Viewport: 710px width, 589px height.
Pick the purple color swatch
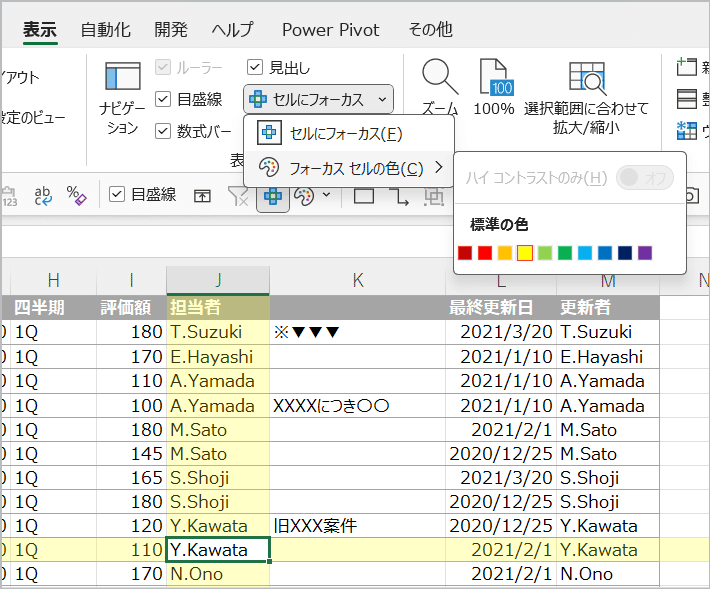pyautogui.click(x=645, y=253)
